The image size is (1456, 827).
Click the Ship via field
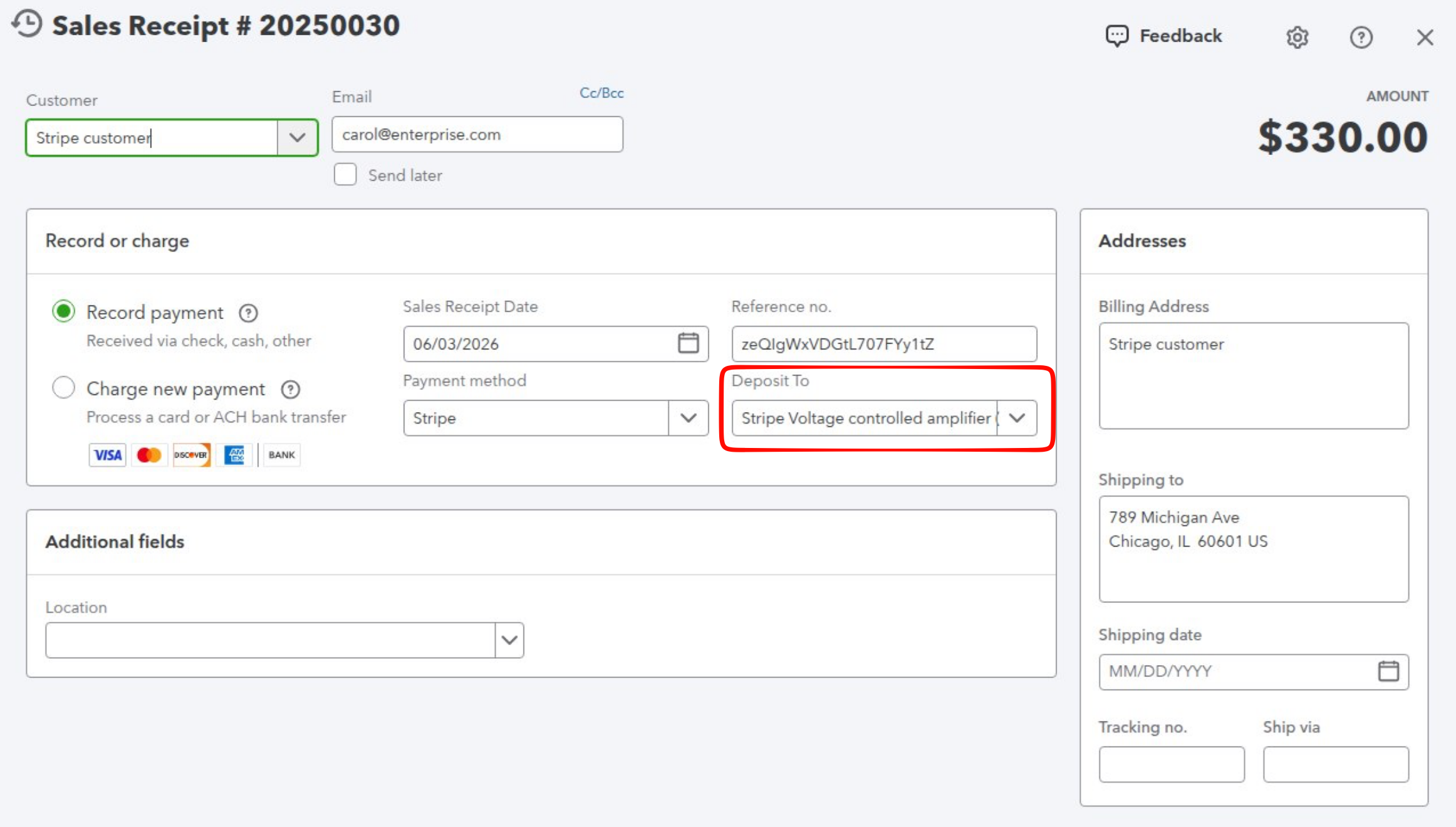click(1336, 764)
